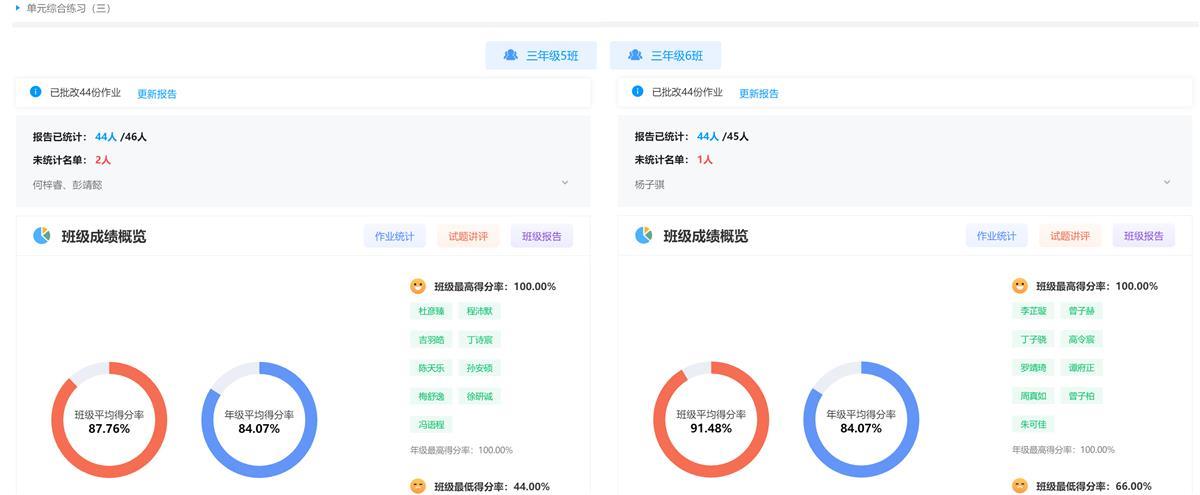The image size is (1200, 495).
Task: Collapse the 单元综合练习（三） section triangle
Action: click(17, 8)
